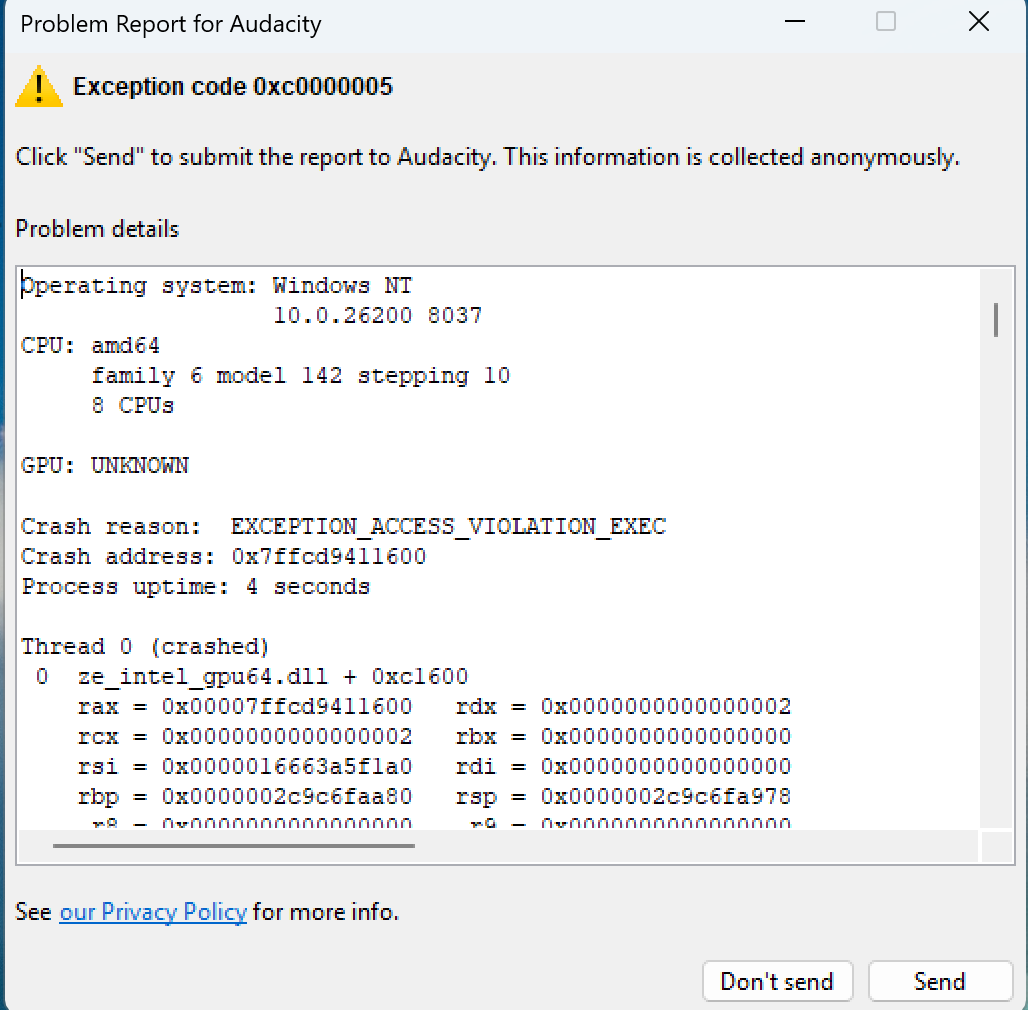Viewport: 1028px width, 1010px height.
Task: Click the Exception code 0xc0000005 heading
Action: (x=233, y=87)
